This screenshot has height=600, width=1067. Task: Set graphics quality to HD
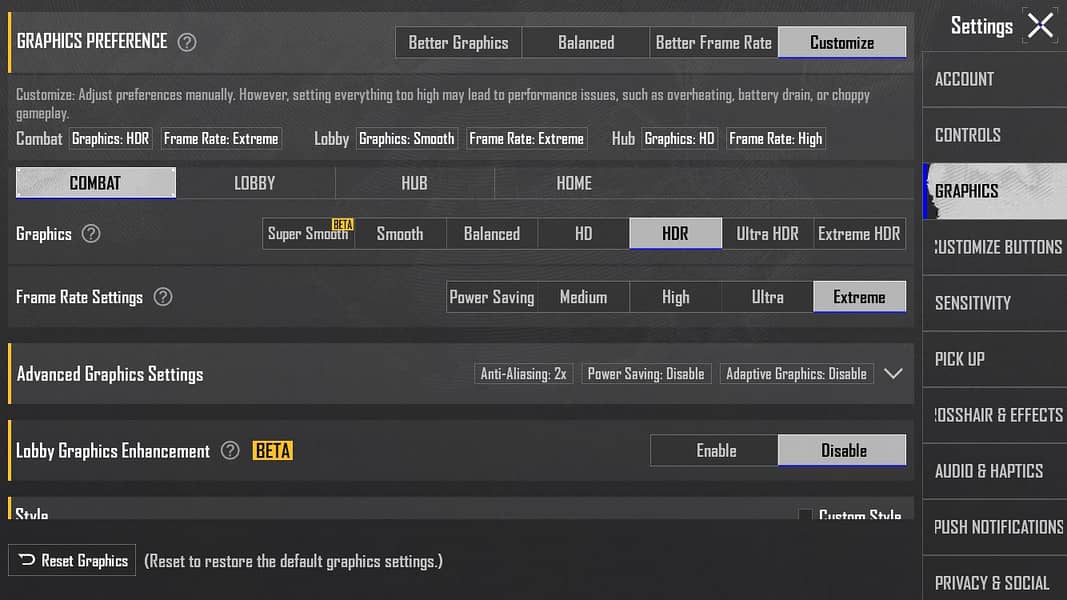point(584,233)
